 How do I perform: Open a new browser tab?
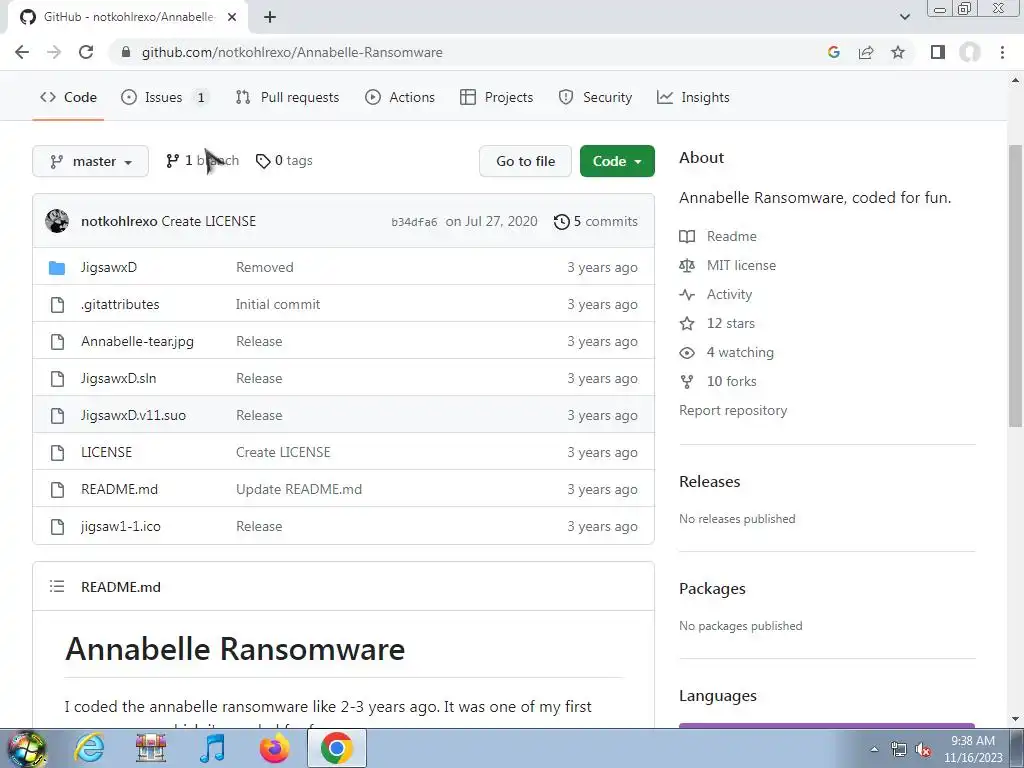tap(270, 17)
